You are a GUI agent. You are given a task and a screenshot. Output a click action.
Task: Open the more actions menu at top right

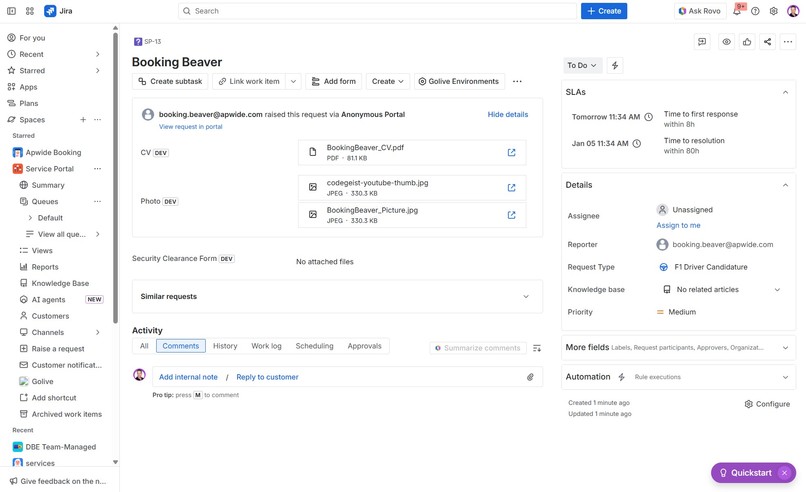pyautogui.click(x=788, y=42)
